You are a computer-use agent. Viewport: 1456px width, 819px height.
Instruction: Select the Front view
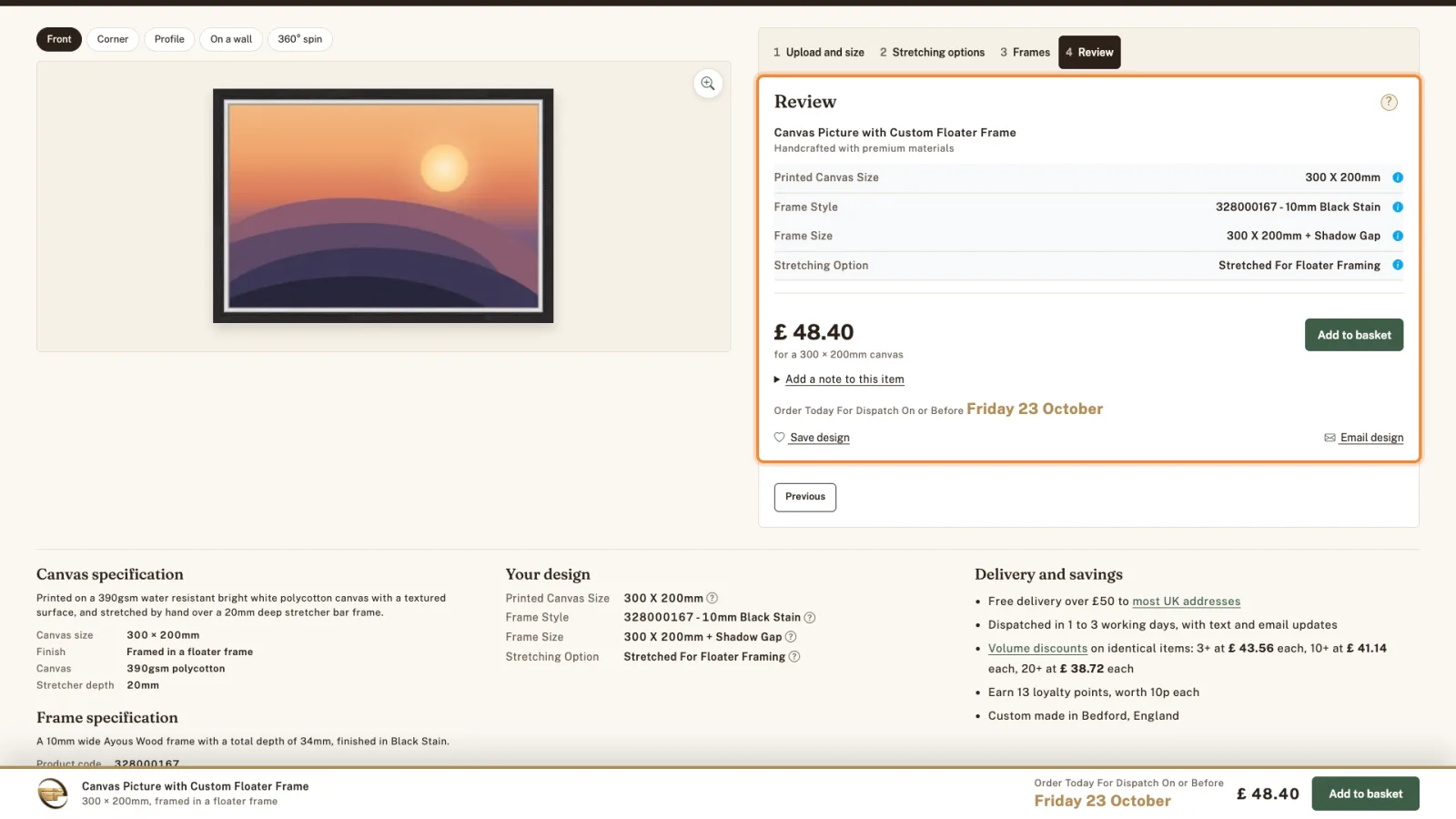pyautogui.click(x=59, y=39)
